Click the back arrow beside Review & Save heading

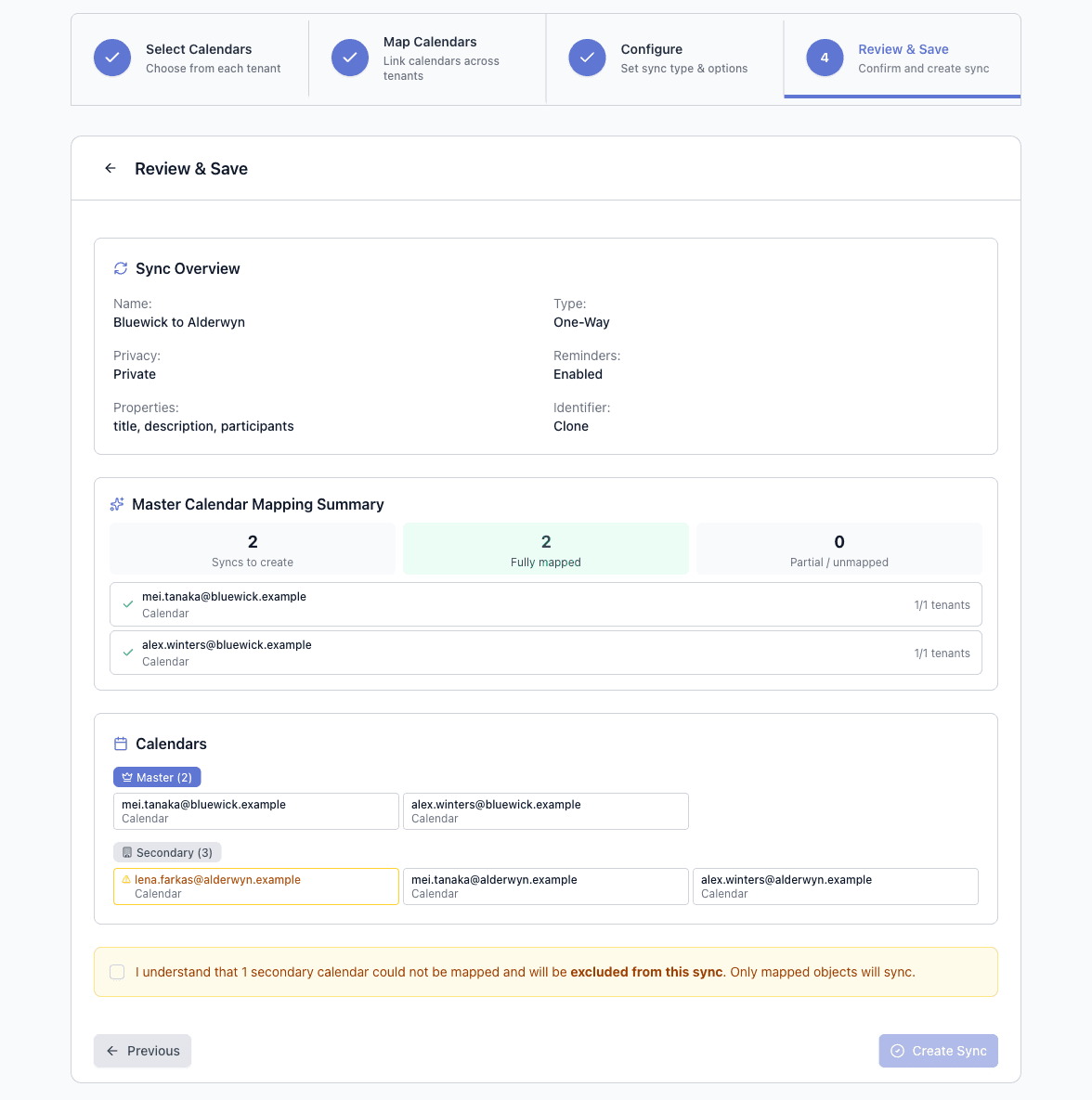point(110,168)
